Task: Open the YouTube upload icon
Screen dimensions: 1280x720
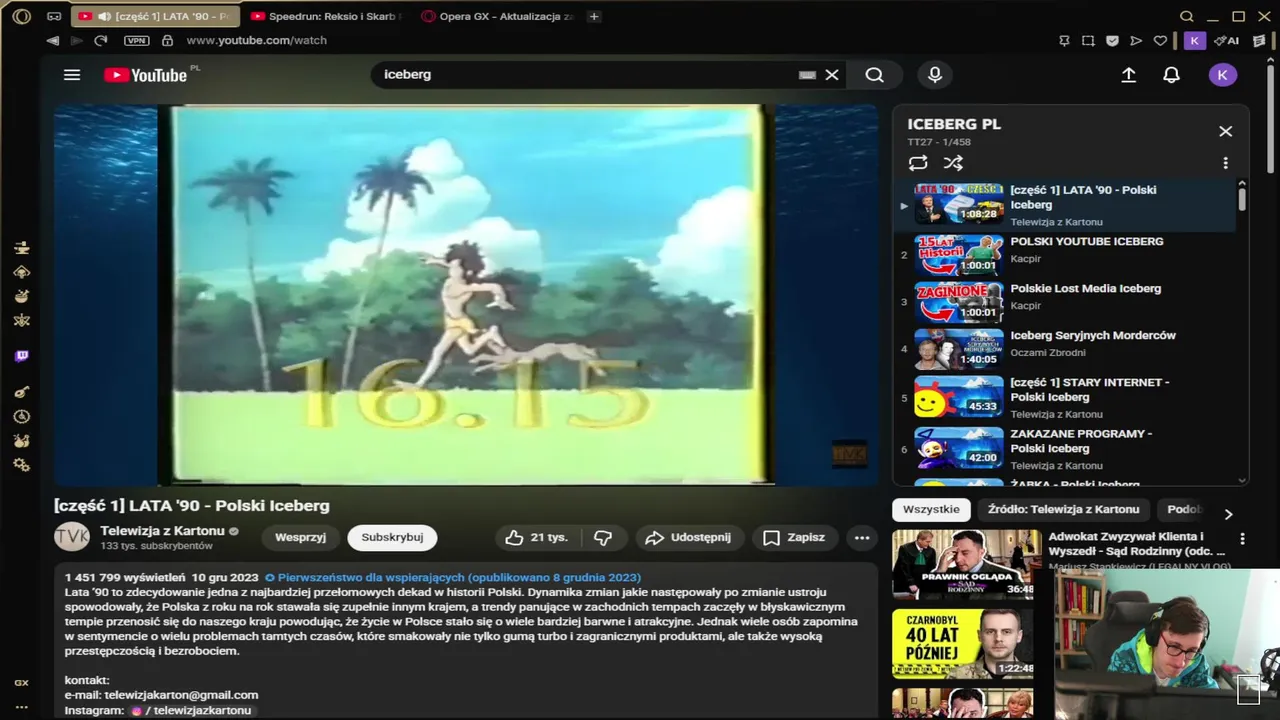Action: click(x=1129, y=75)
